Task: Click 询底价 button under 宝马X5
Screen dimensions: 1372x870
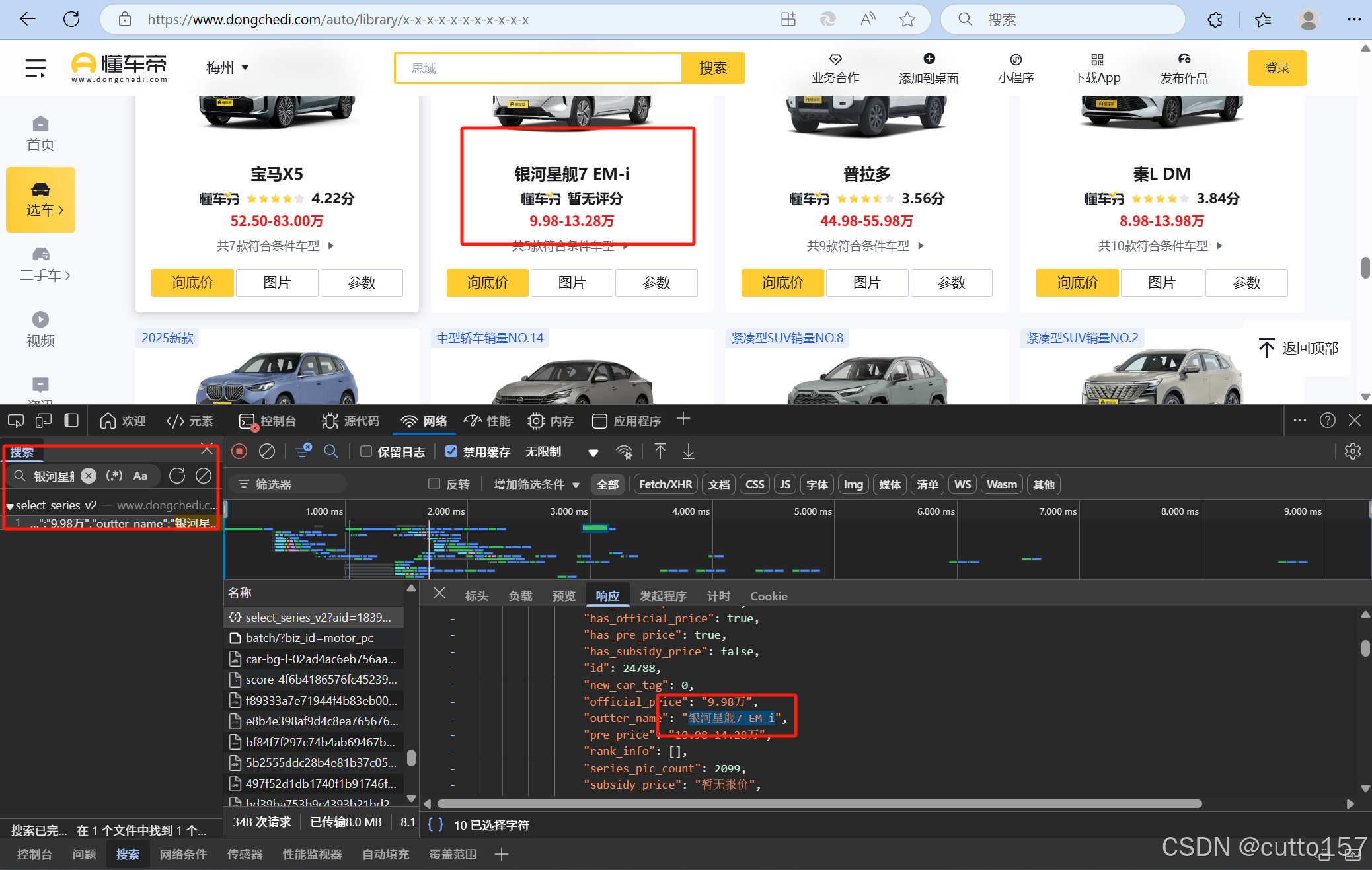Action: click(x=192, y=283)
